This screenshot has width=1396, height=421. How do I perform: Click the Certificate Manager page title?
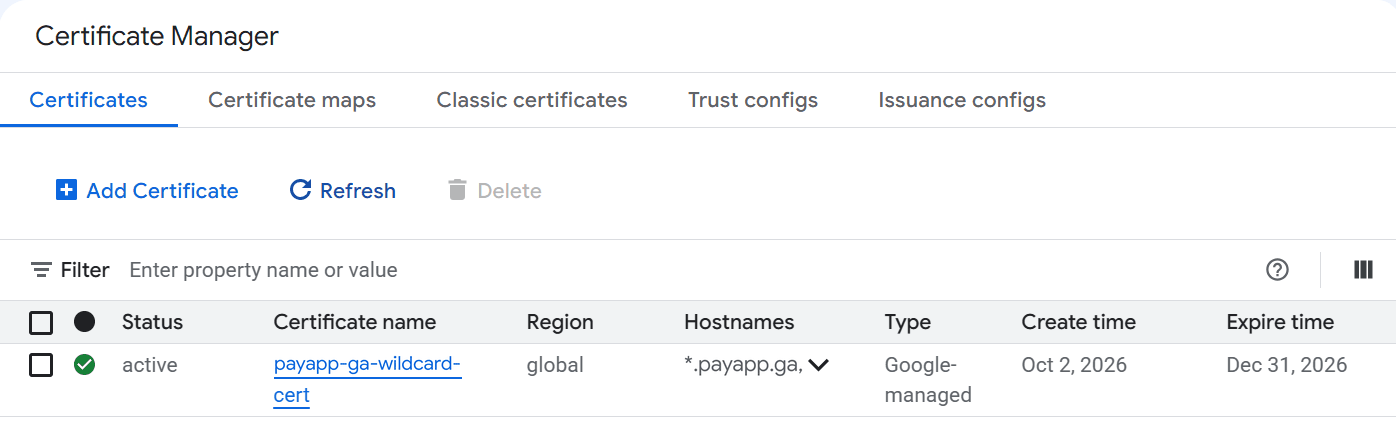pos(157,36)
